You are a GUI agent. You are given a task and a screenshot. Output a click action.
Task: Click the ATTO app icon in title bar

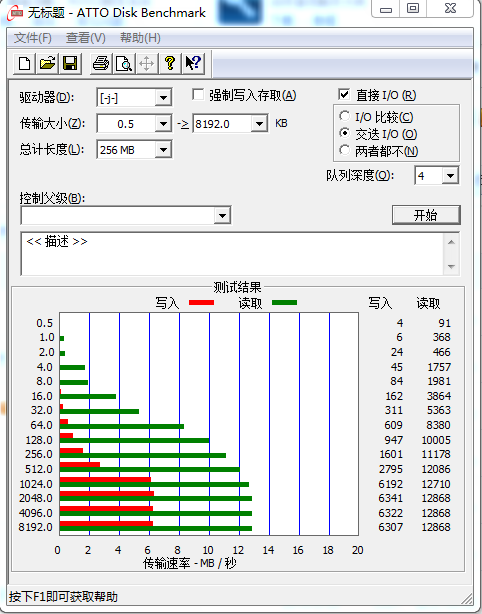tap(16, 14)
